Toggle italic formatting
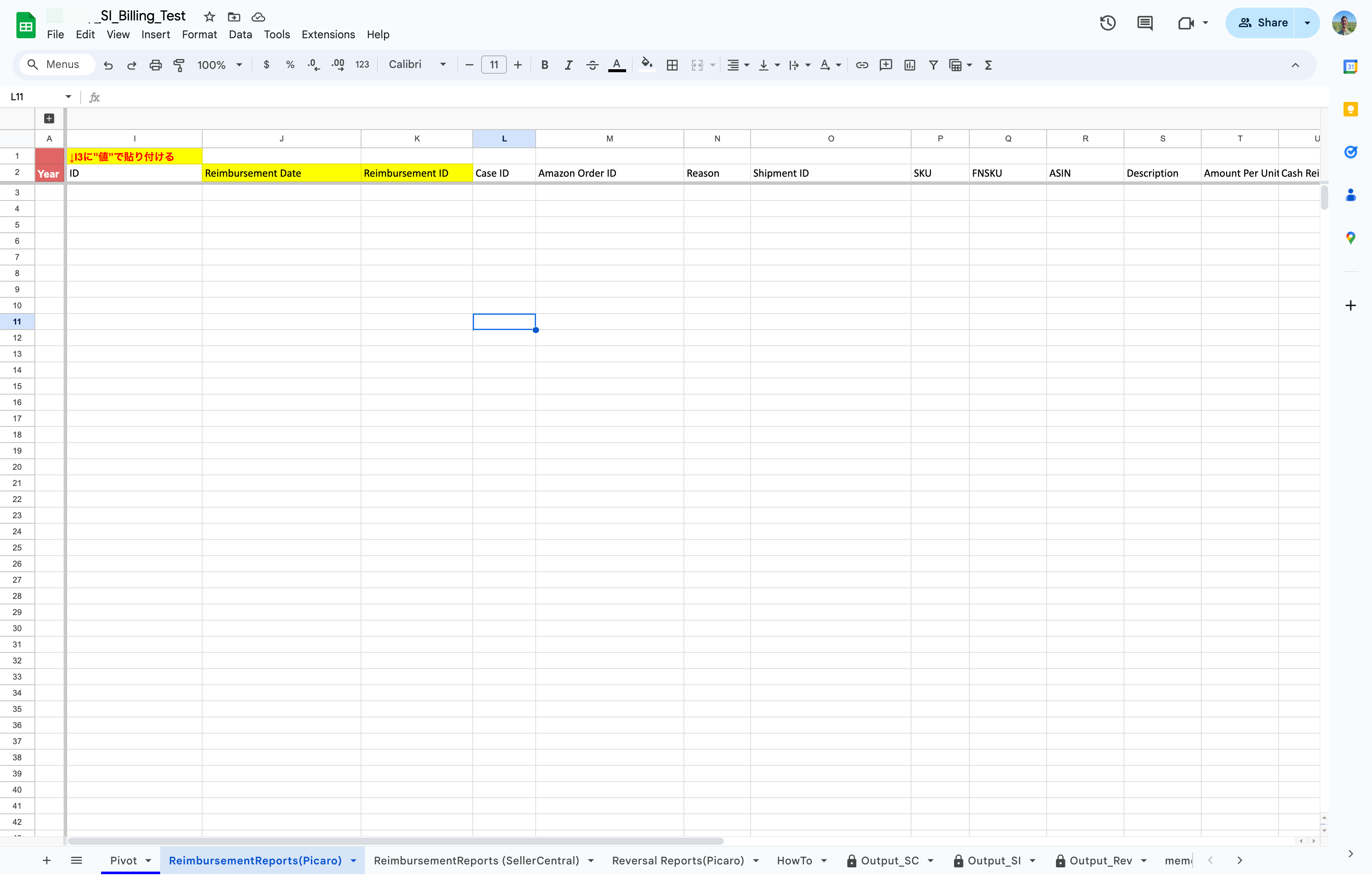This screenshot has width=1372, height=875. tap(568, 65)
